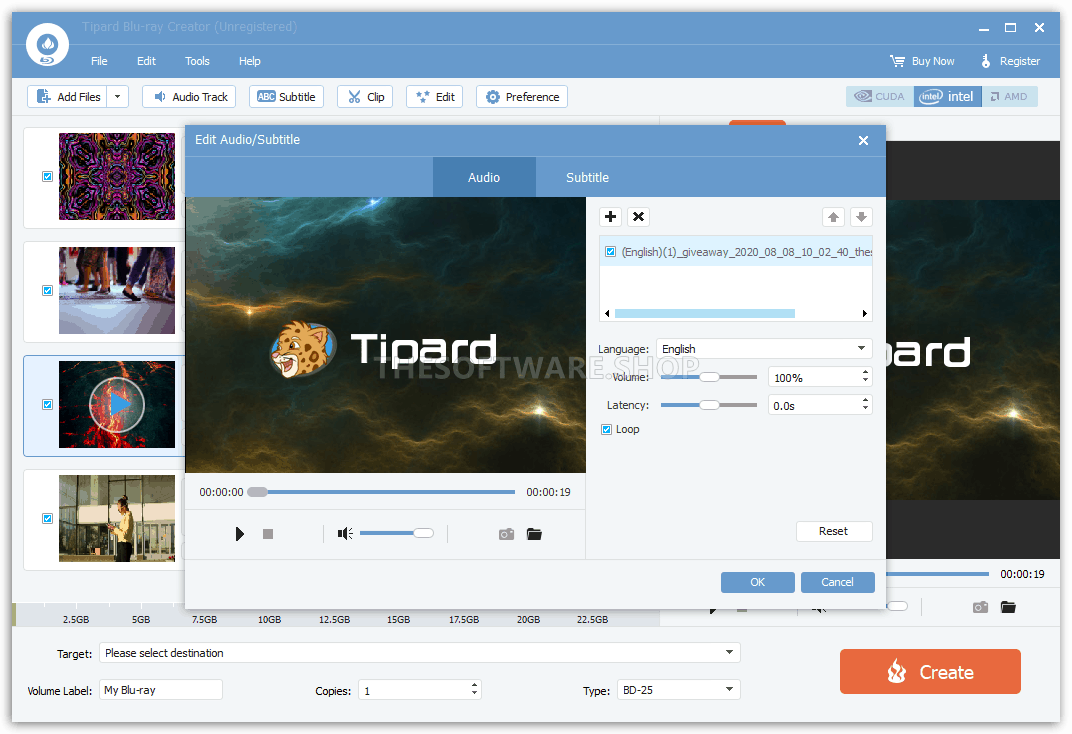1072x734 pixels.
Task: Confirm with the OK button
Action: pyautogui.click(x=758, y=582)
